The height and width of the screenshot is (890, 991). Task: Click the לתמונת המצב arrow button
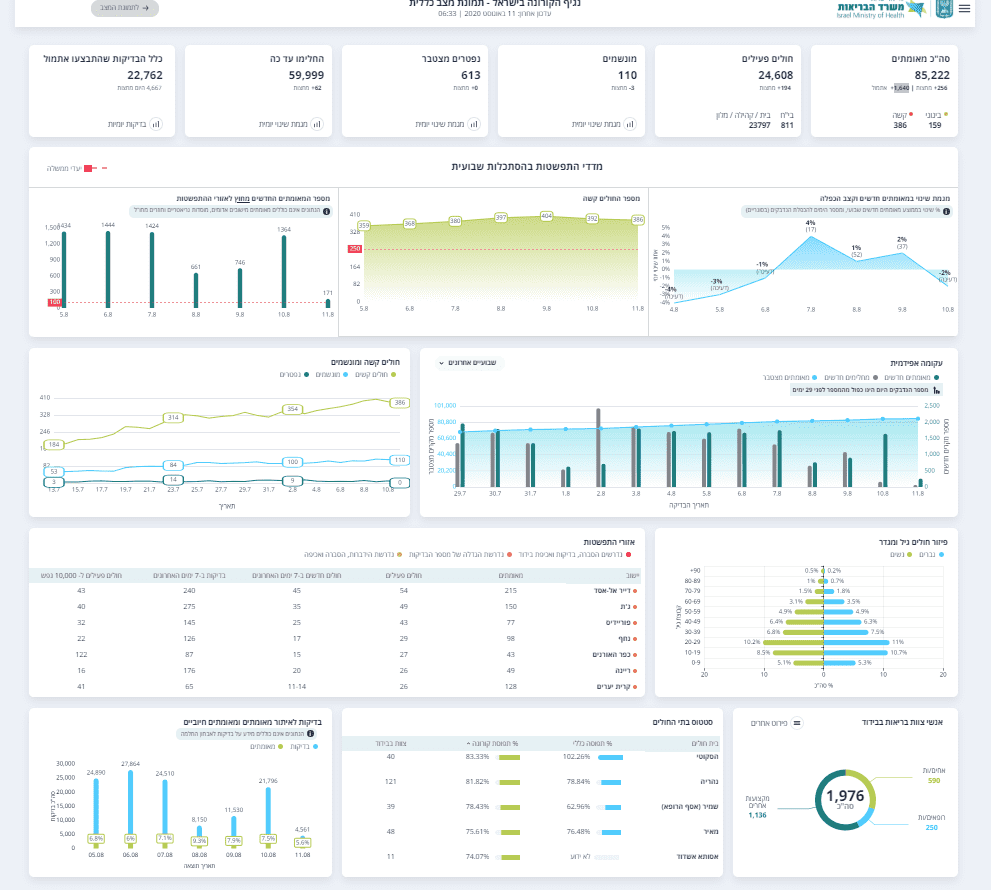tap(125, 8)
